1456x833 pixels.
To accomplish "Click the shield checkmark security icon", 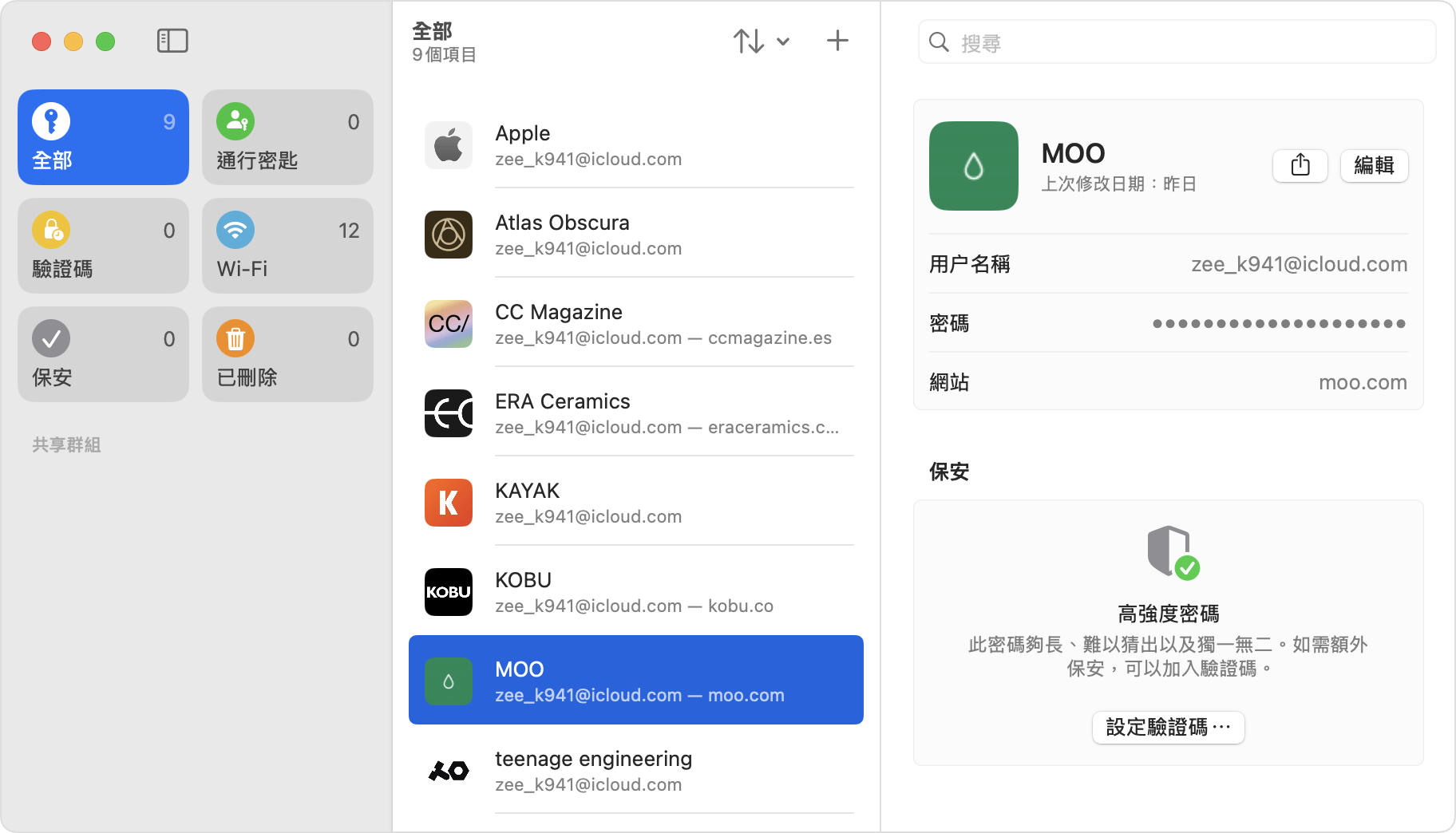I will click(1173, 552).
